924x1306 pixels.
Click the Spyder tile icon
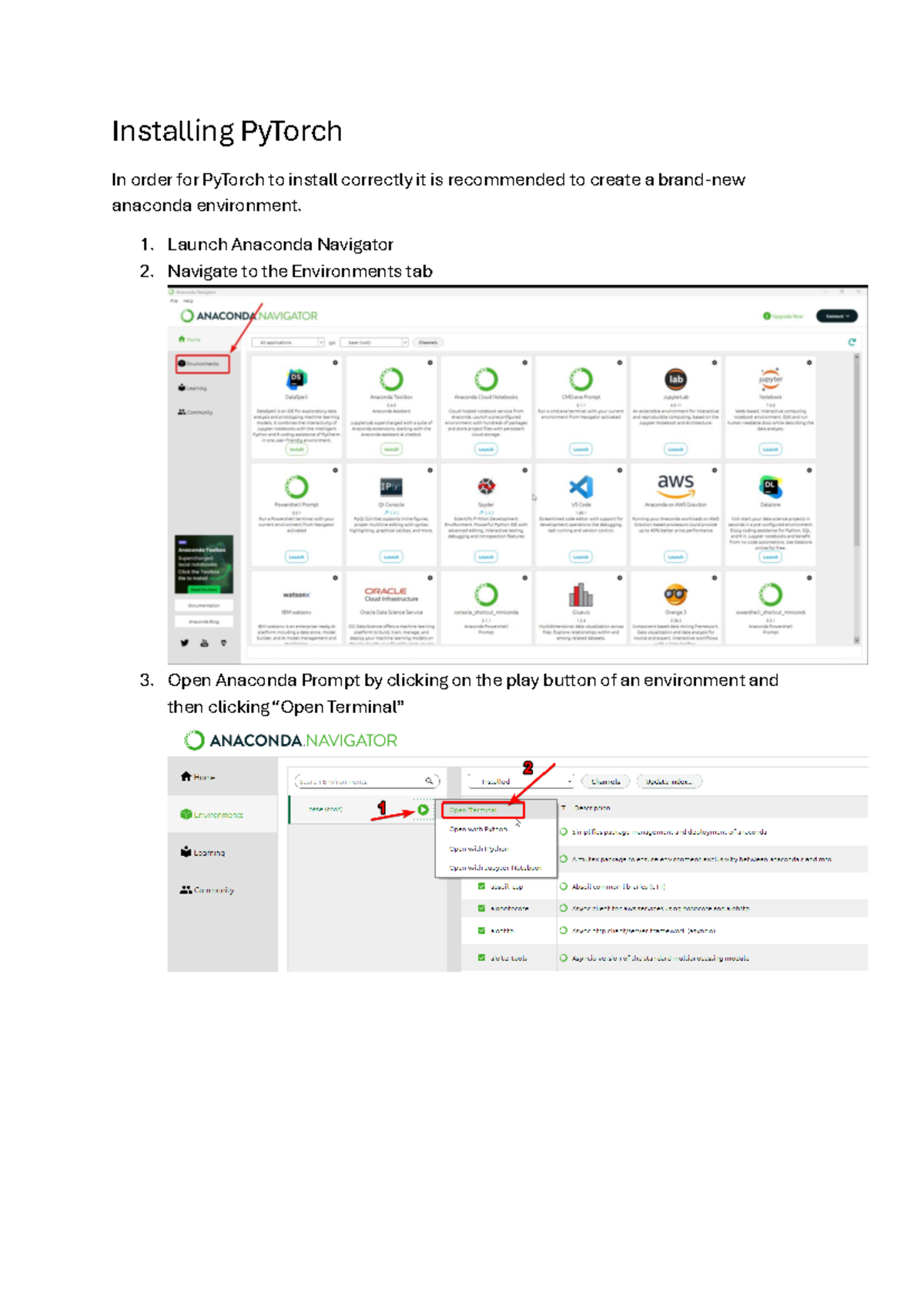[x=486, y=486]
